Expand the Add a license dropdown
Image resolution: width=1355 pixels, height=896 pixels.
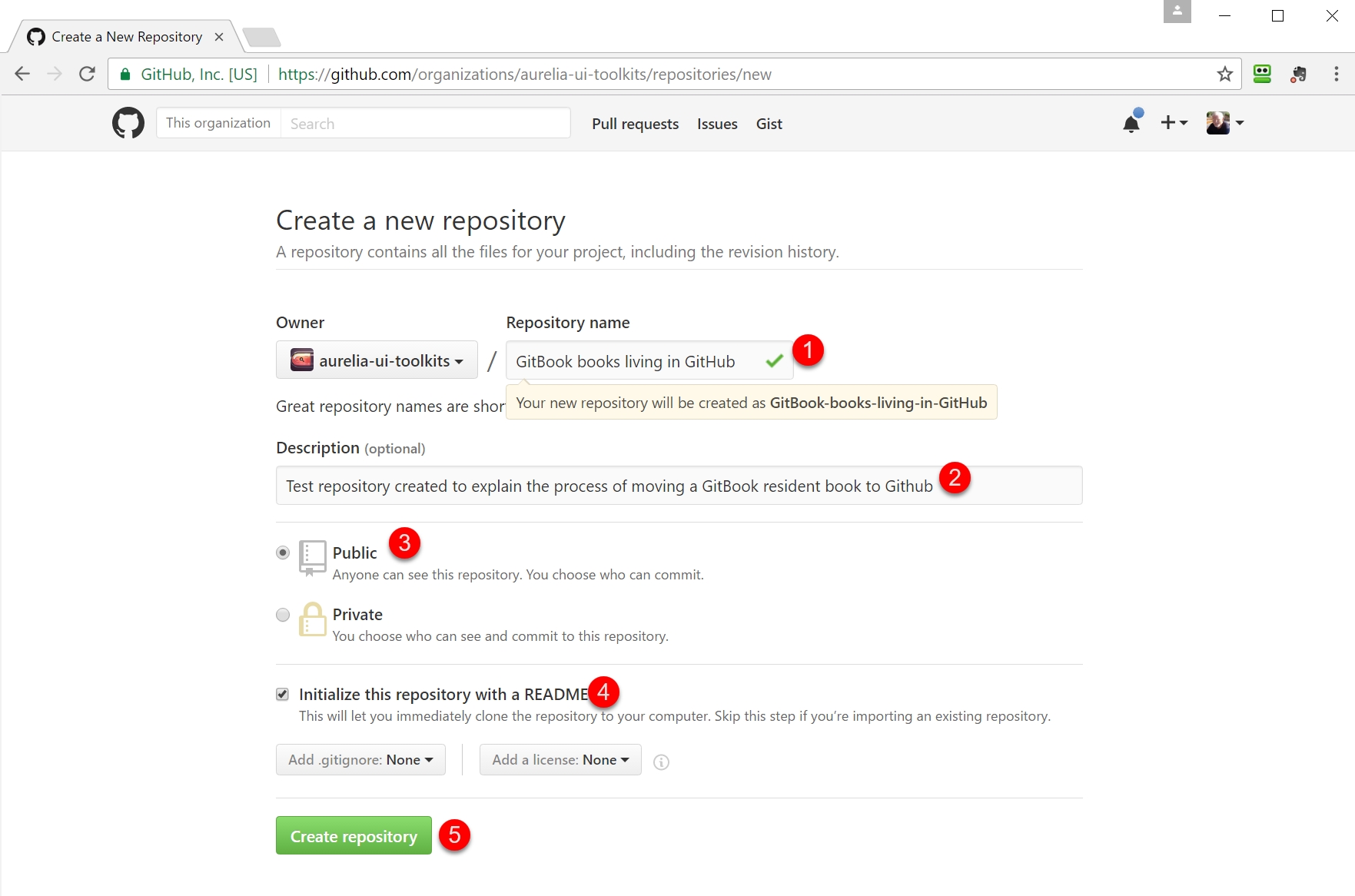[x=560, y=760]
